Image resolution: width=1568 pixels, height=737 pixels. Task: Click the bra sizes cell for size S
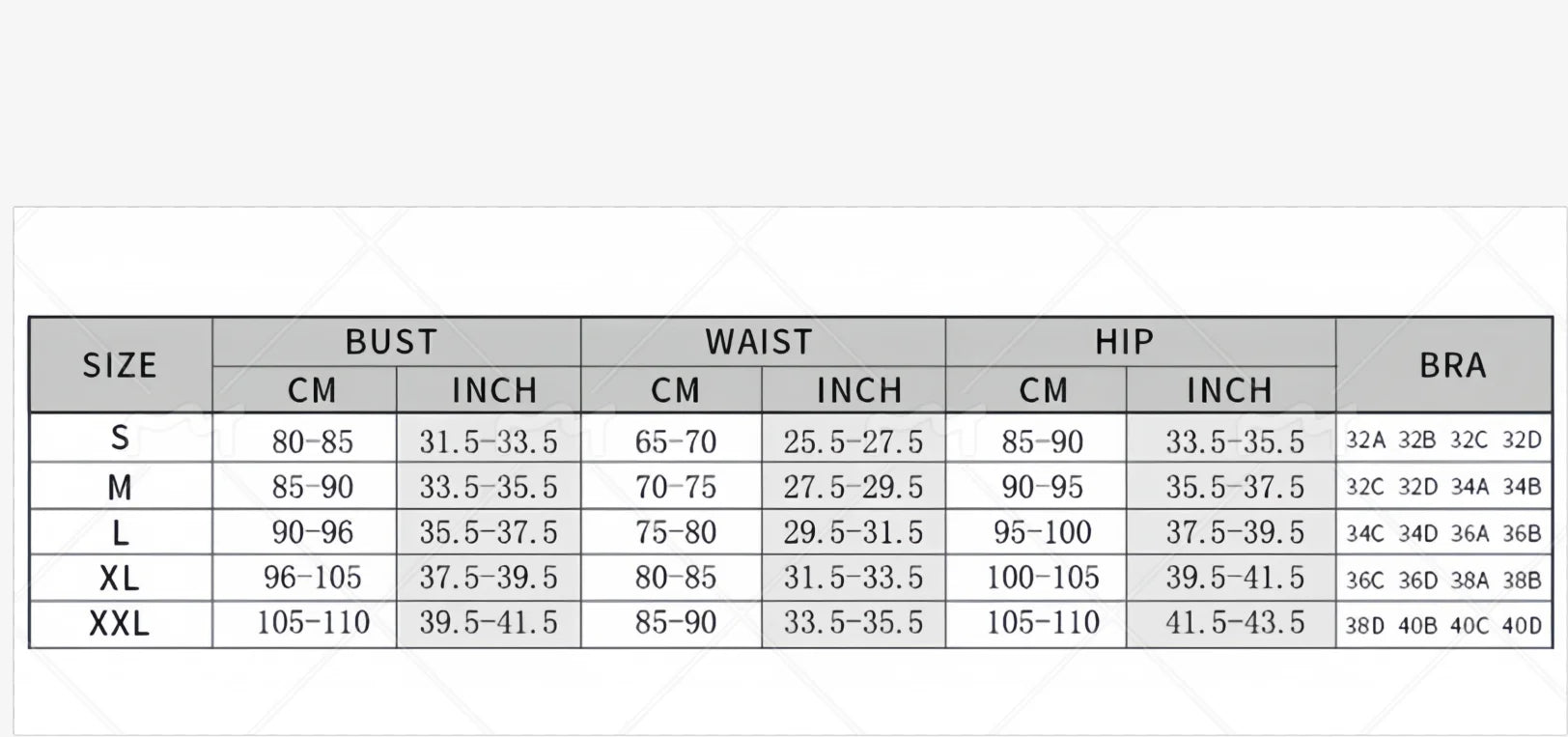pos(1443,440)
